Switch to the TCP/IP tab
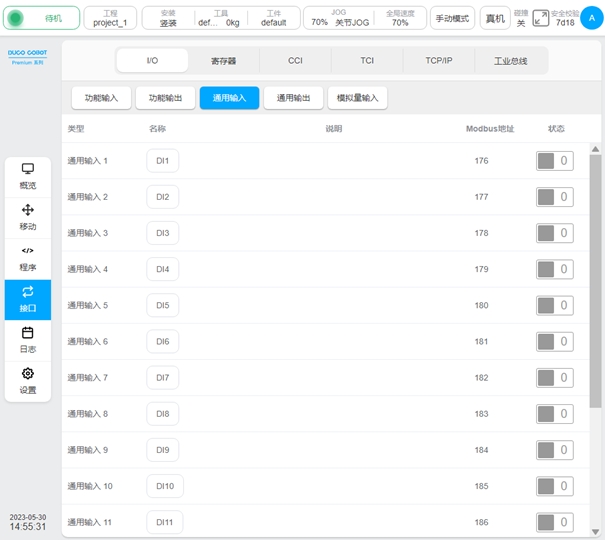The image size is (605, 540). [x=438, y=60]
